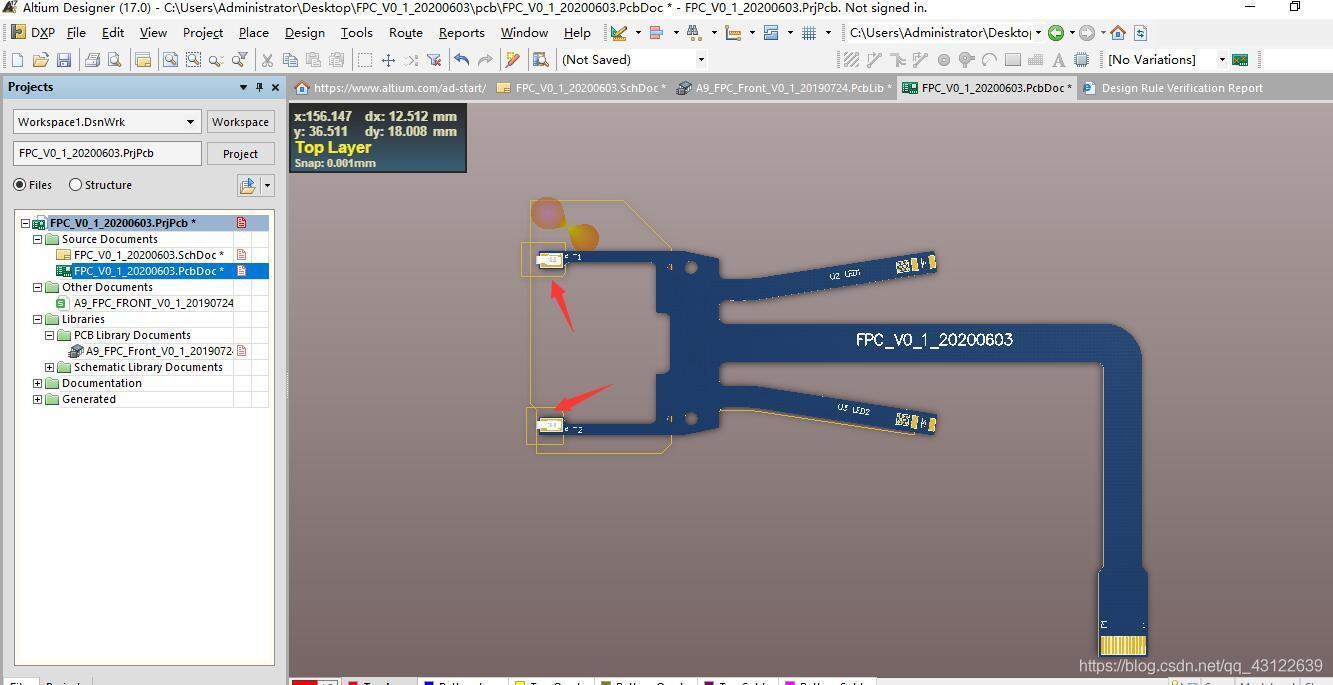The width and height of the screenshot is (1333, 685).
Task: Click the Project button
Action: (x=240, y=154)
